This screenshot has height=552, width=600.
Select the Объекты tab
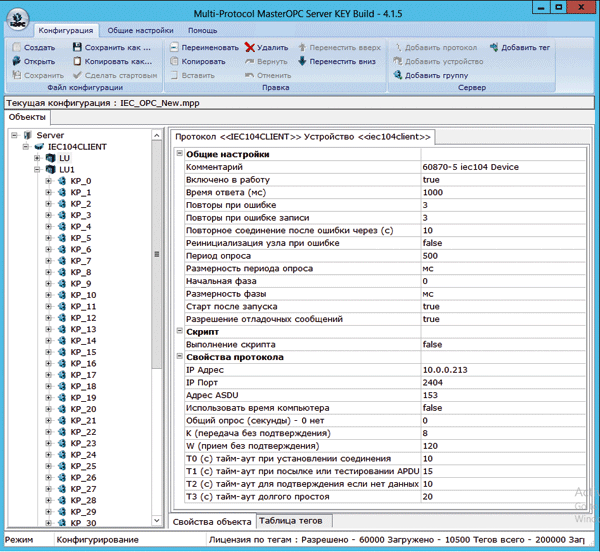[x=27, y=117]
